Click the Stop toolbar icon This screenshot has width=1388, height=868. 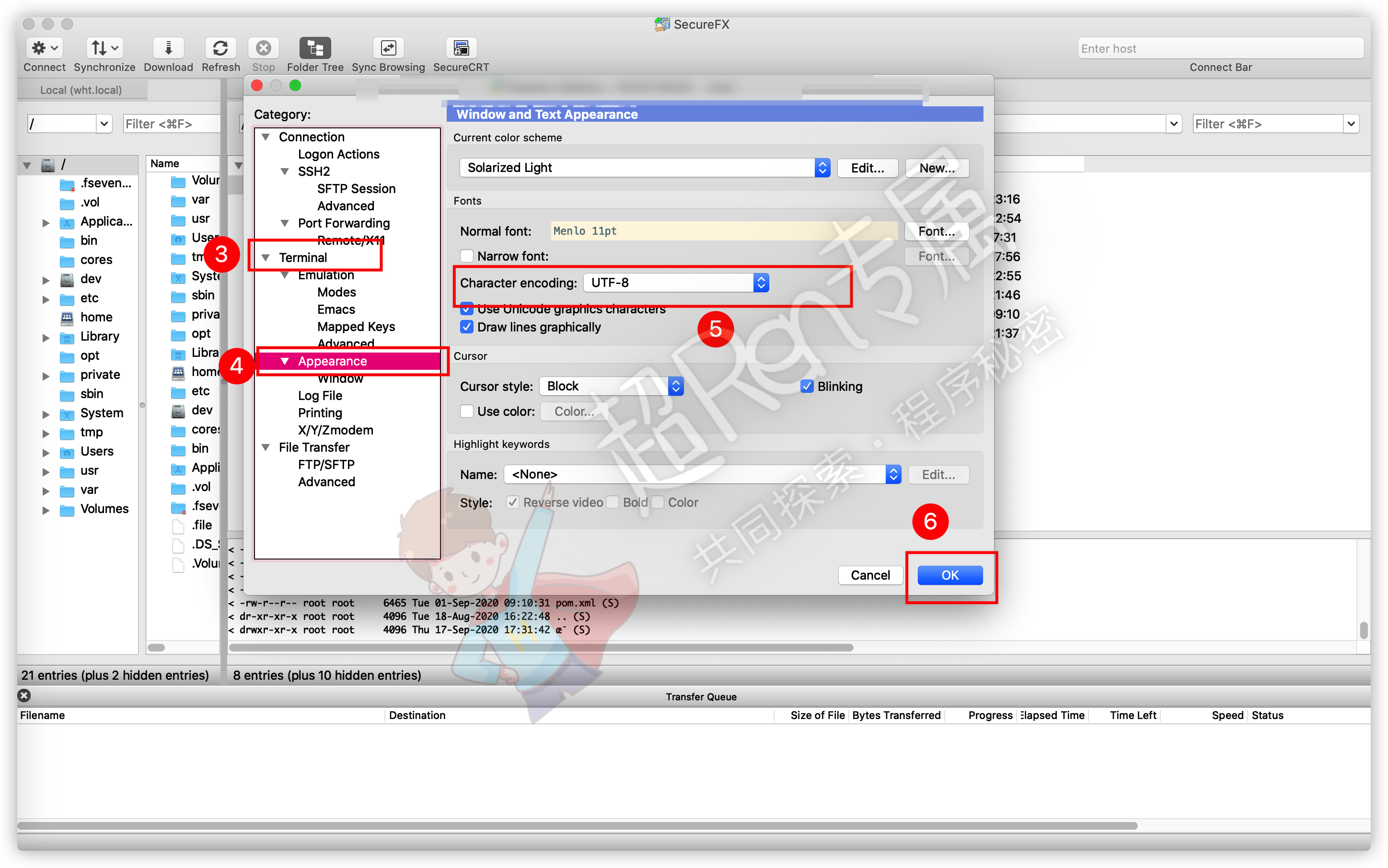pyautogui.click(x=264, y=48)
